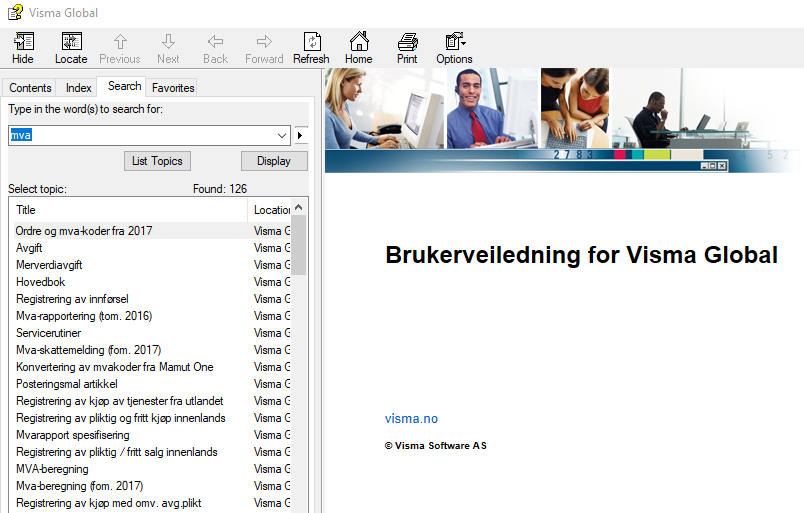The image size is (804, 513).
Task: Click the results list scroll up arrow
Action: pos(299,207)
